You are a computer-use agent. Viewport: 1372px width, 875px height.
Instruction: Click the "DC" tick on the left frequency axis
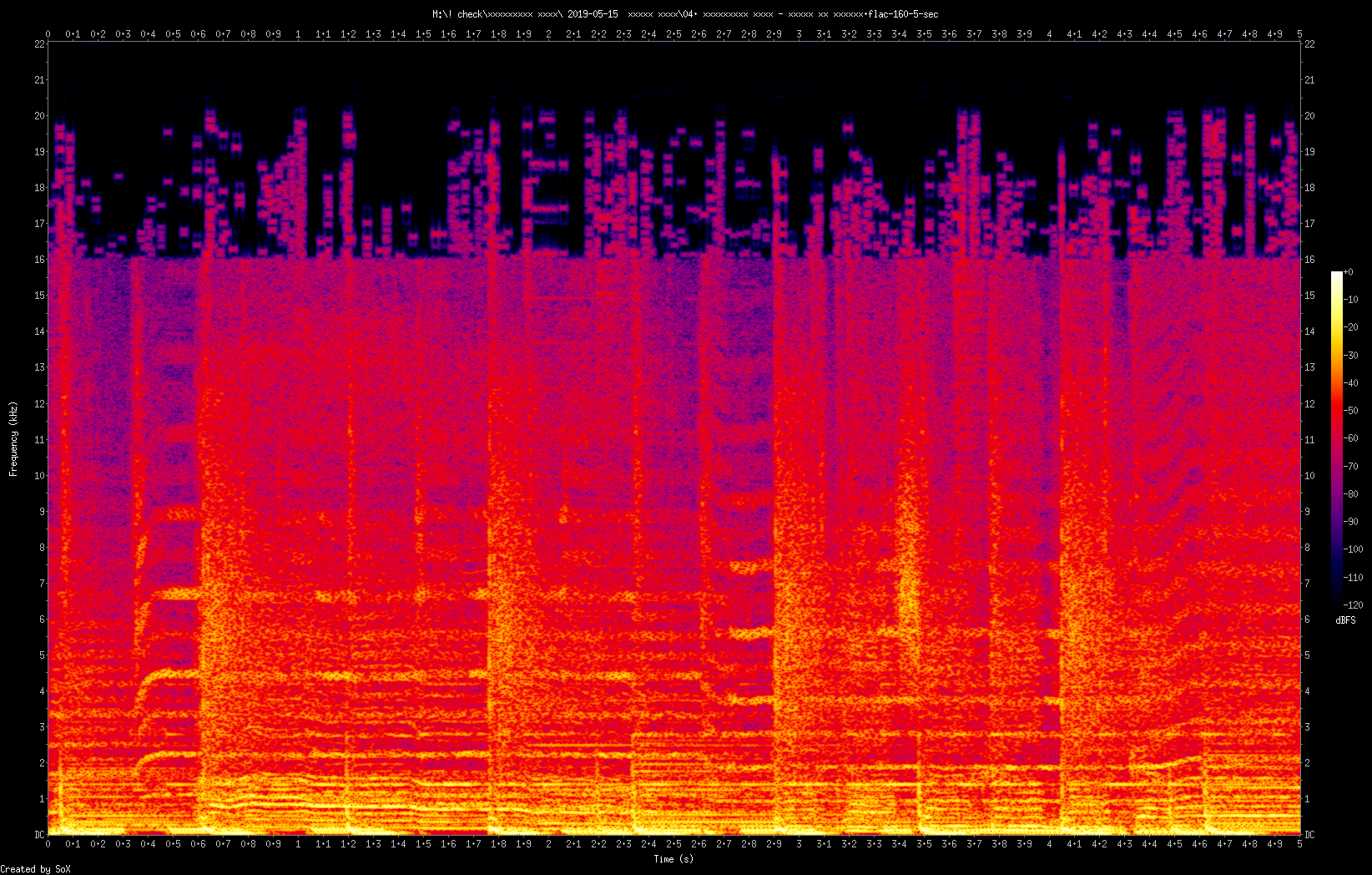pyautogui.click(x=39, y=835)
